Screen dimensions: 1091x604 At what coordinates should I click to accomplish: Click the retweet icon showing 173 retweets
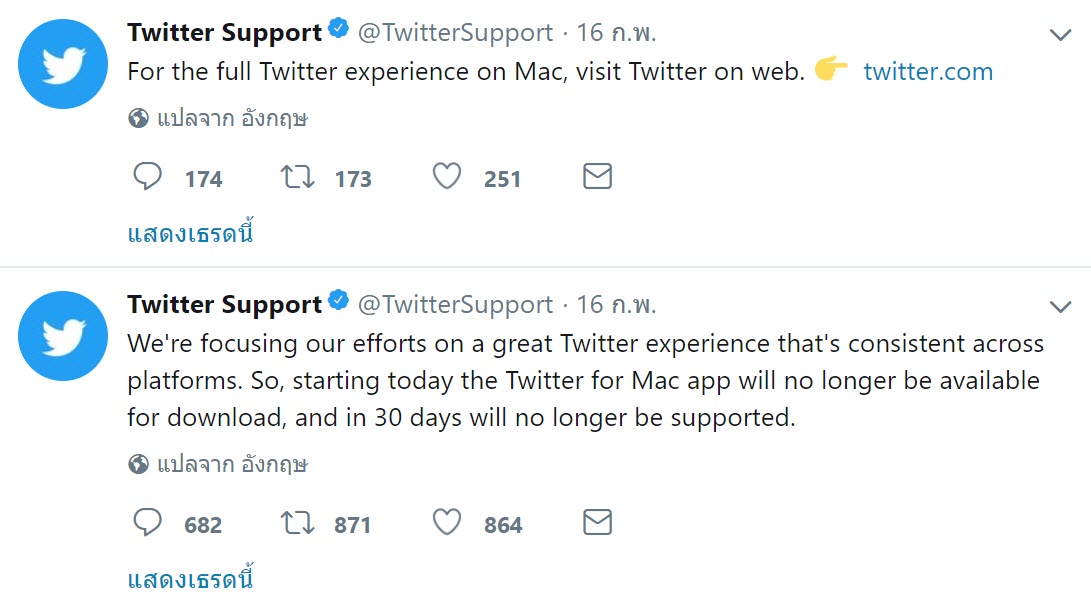297,176
